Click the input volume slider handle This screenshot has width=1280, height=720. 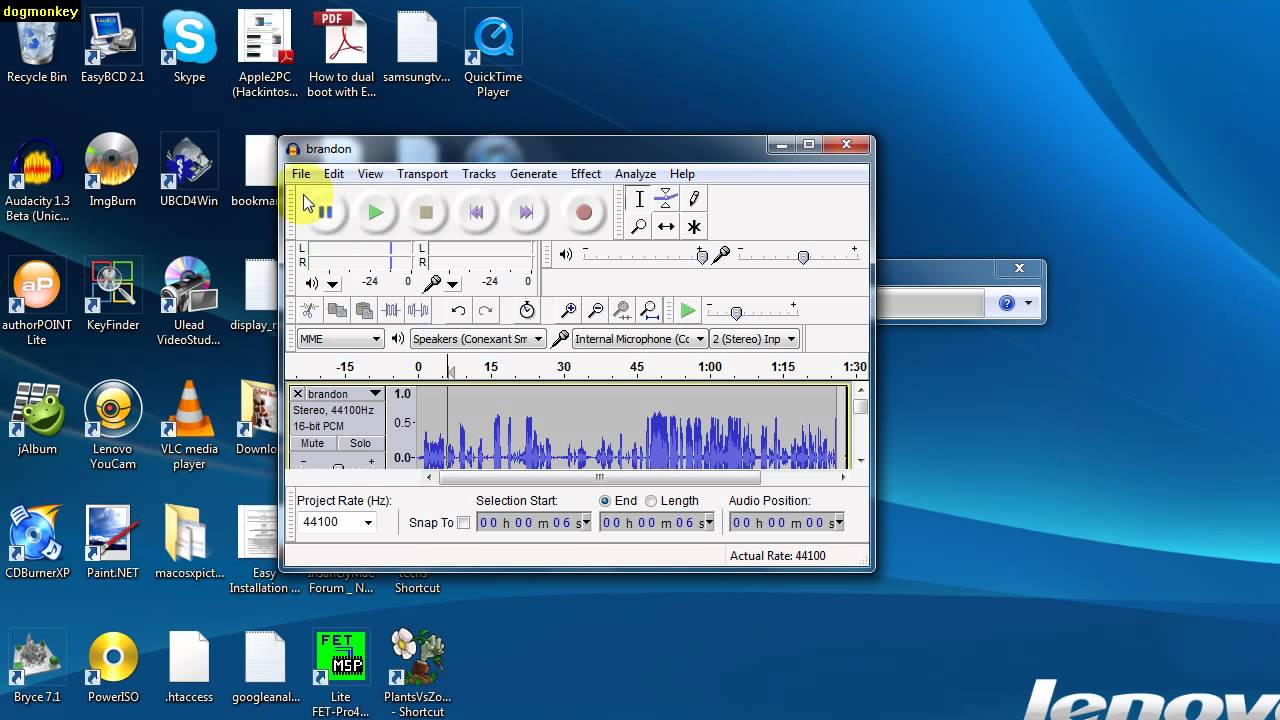click(x=803, y=257)
